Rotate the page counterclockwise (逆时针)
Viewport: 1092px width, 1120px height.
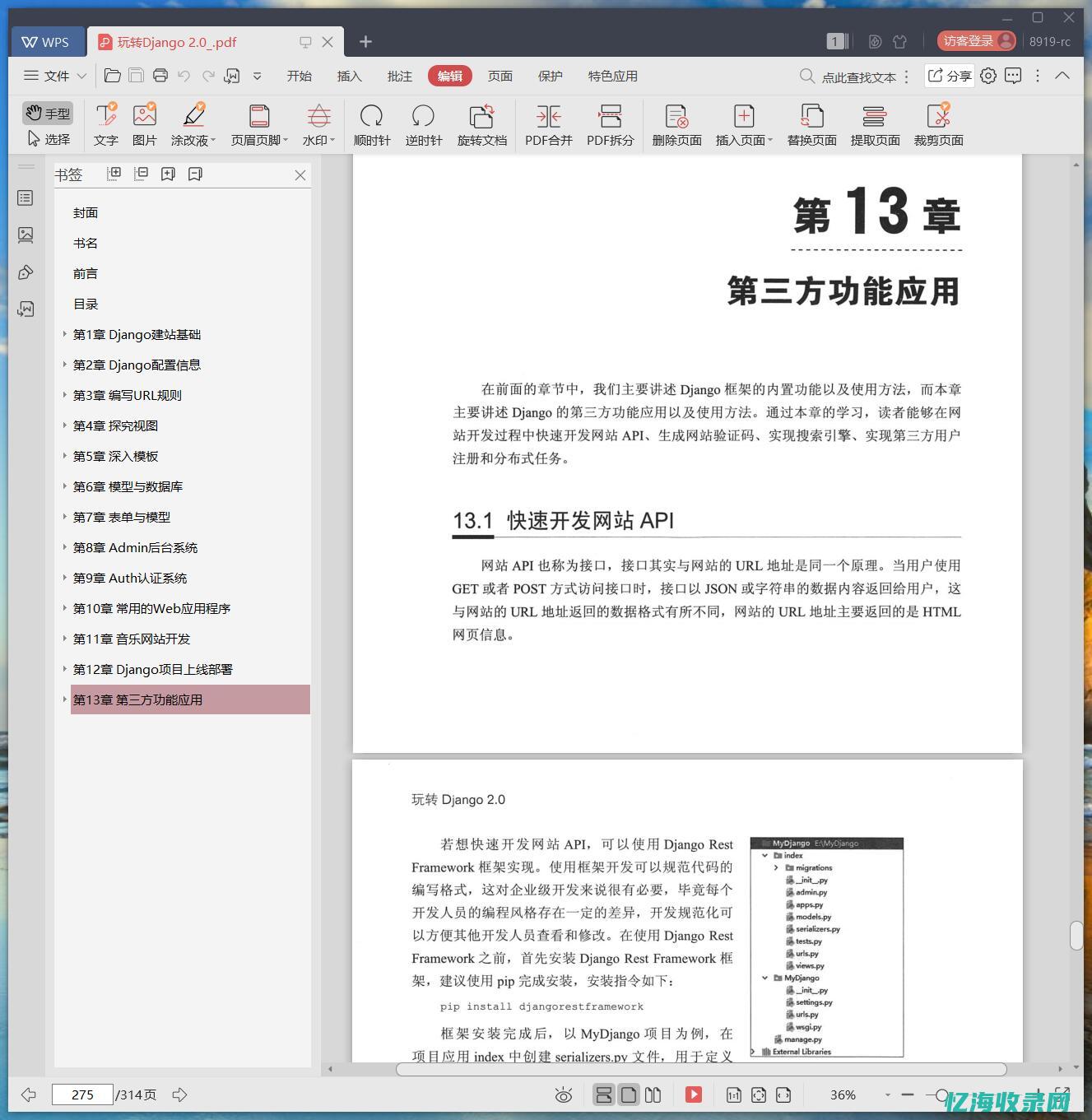424,125
